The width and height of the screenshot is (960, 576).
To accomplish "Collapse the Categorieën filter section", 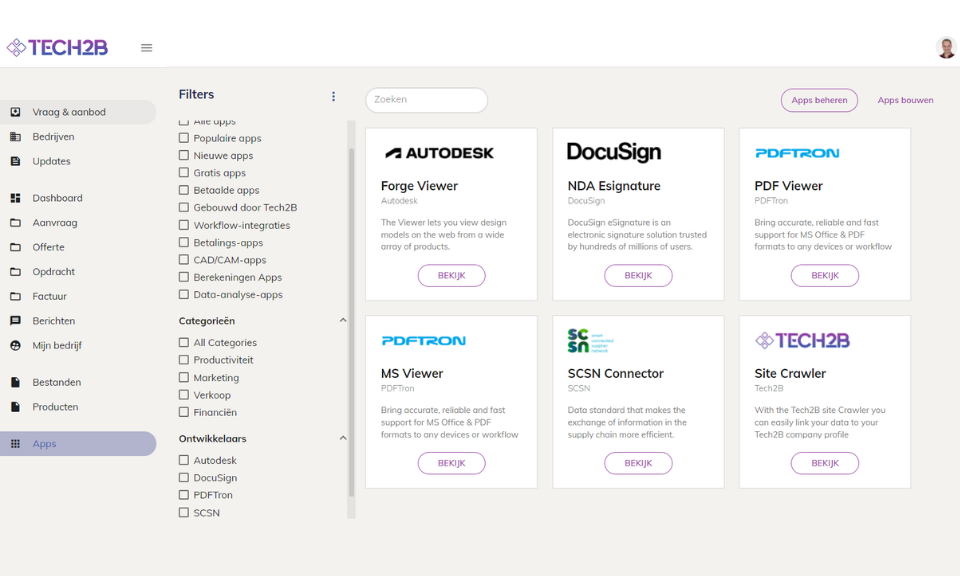I will click(343, 320).
